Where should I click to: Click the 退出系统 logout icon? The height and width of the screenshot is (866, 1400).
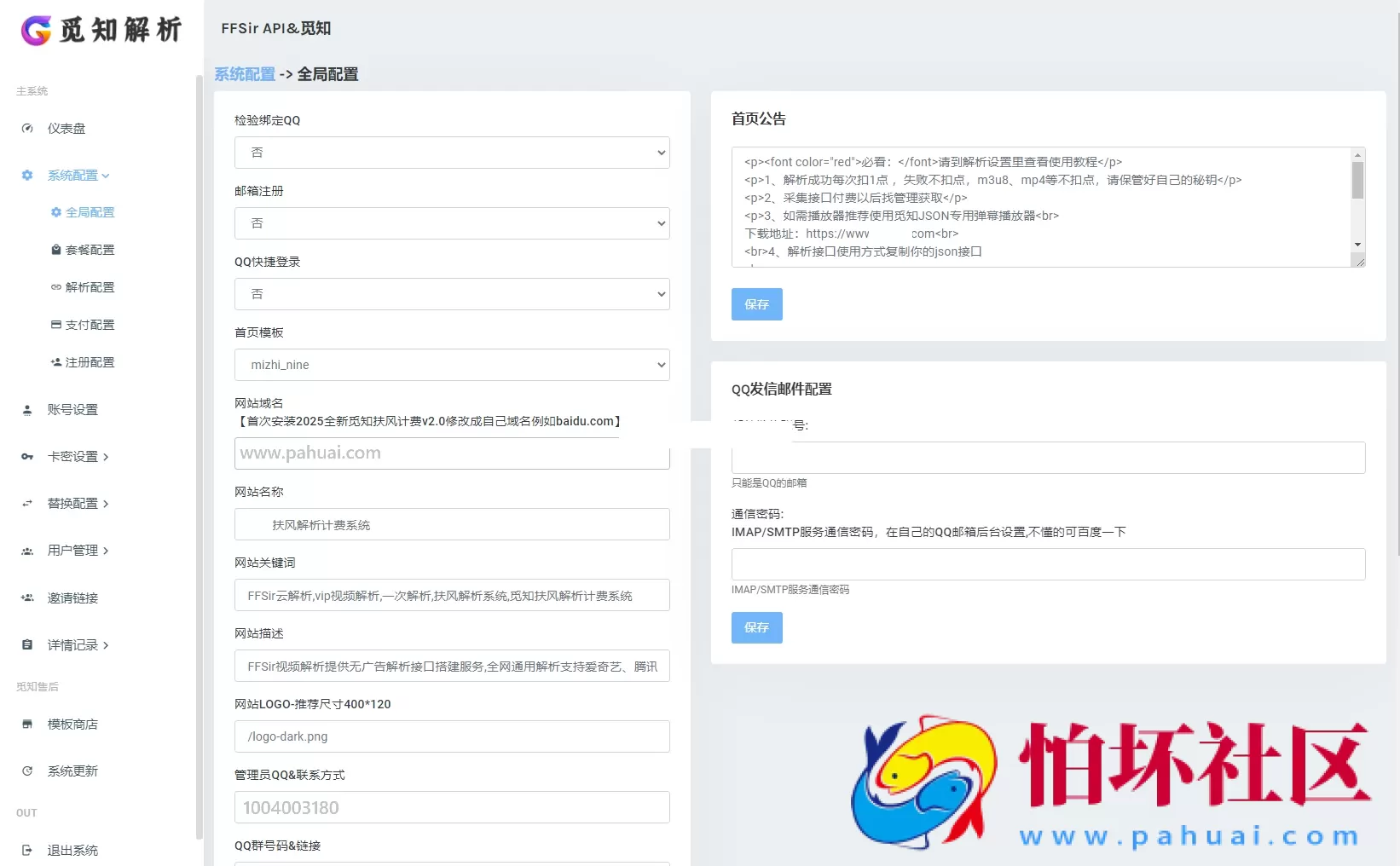[x=26, y=849]
